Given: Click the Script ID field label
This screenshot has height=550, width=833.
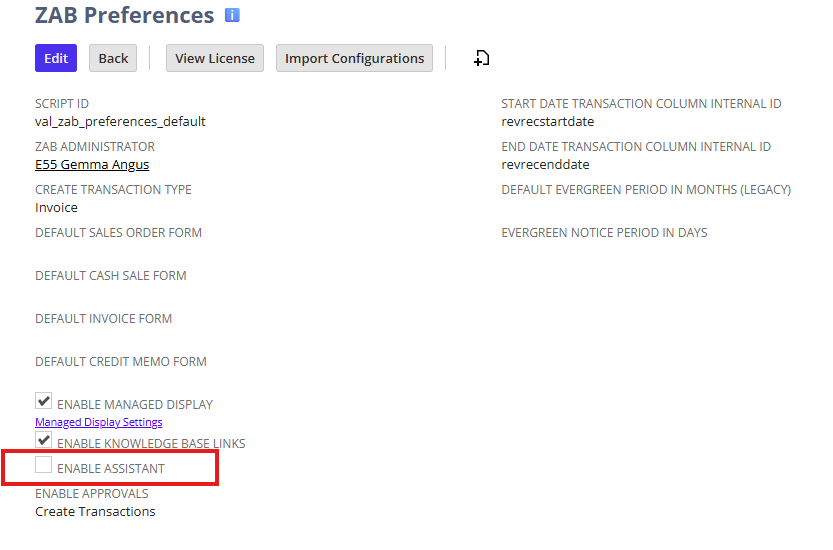Looking at the screenshot, I should point(62,104).
